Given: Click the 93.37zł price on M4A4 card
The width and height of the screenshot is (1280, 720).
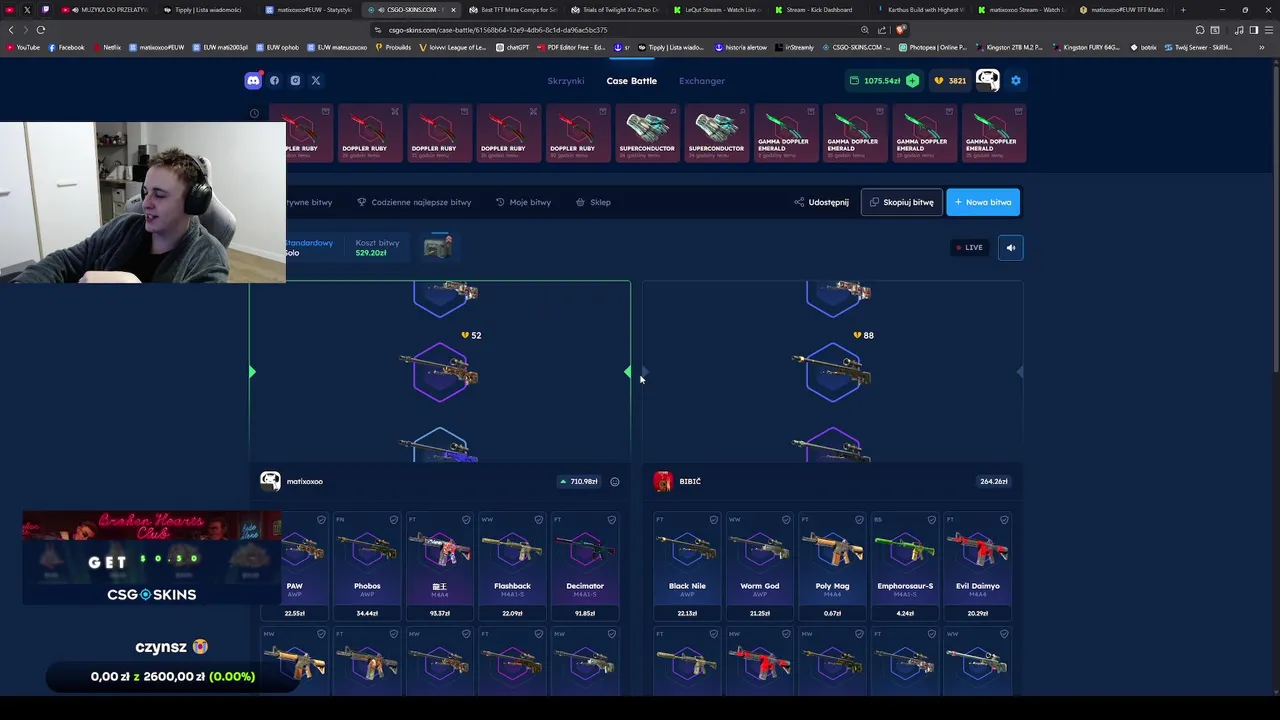Looking at the screenshot, I should pos(439,613).
